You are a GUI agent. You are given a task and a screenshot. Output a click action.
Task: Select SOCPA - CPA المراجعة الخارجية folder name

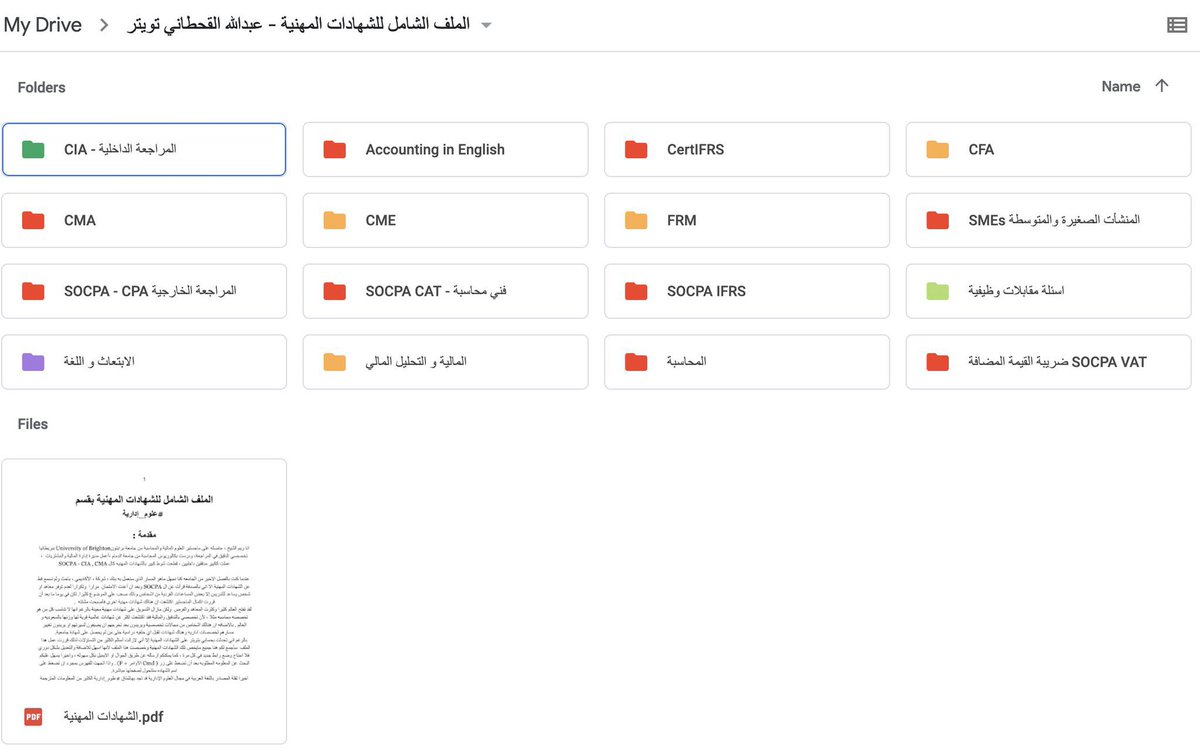coord(150,291)
